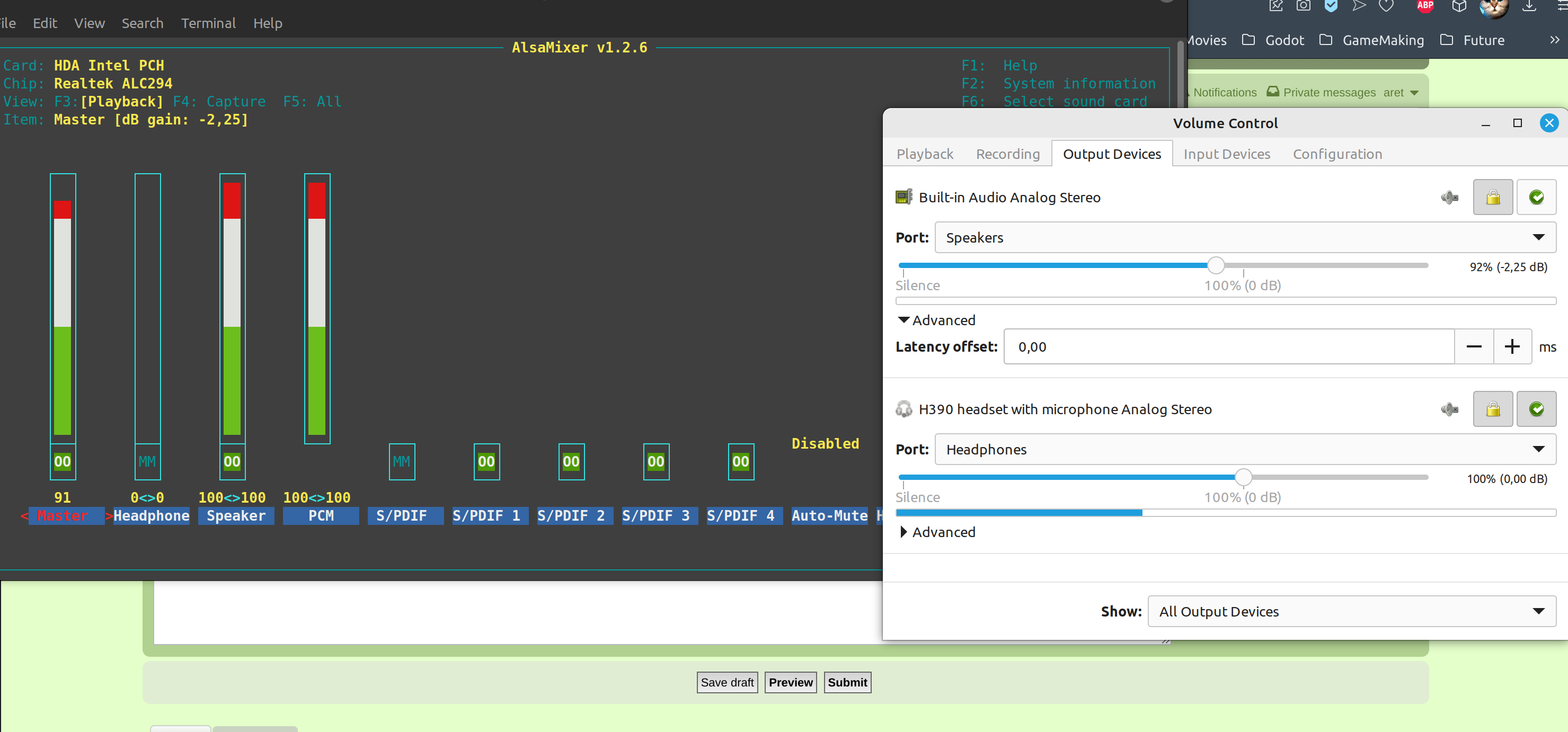Open the Terminal menu

208,23
